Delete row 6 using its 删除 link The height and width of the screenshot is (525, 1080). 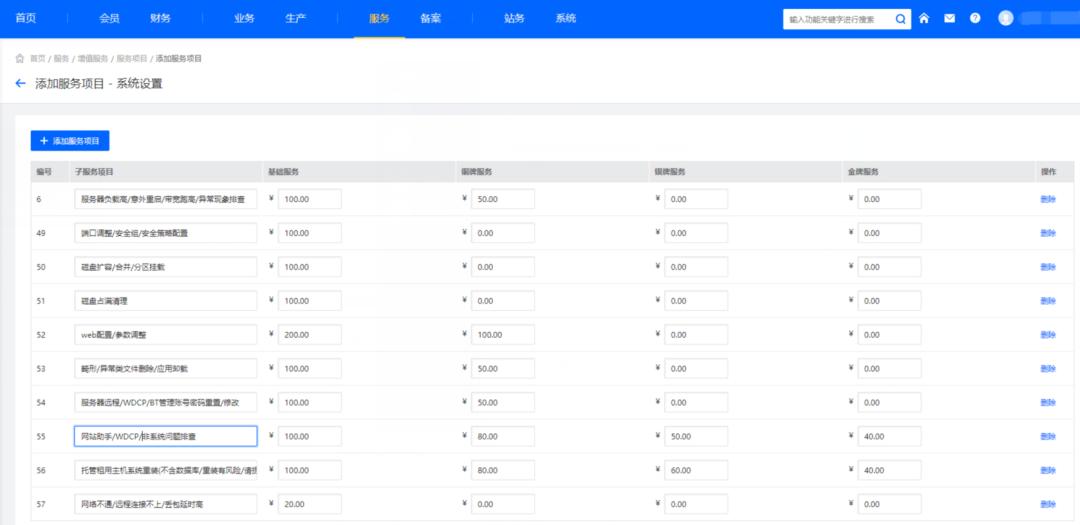(1047, 200)
